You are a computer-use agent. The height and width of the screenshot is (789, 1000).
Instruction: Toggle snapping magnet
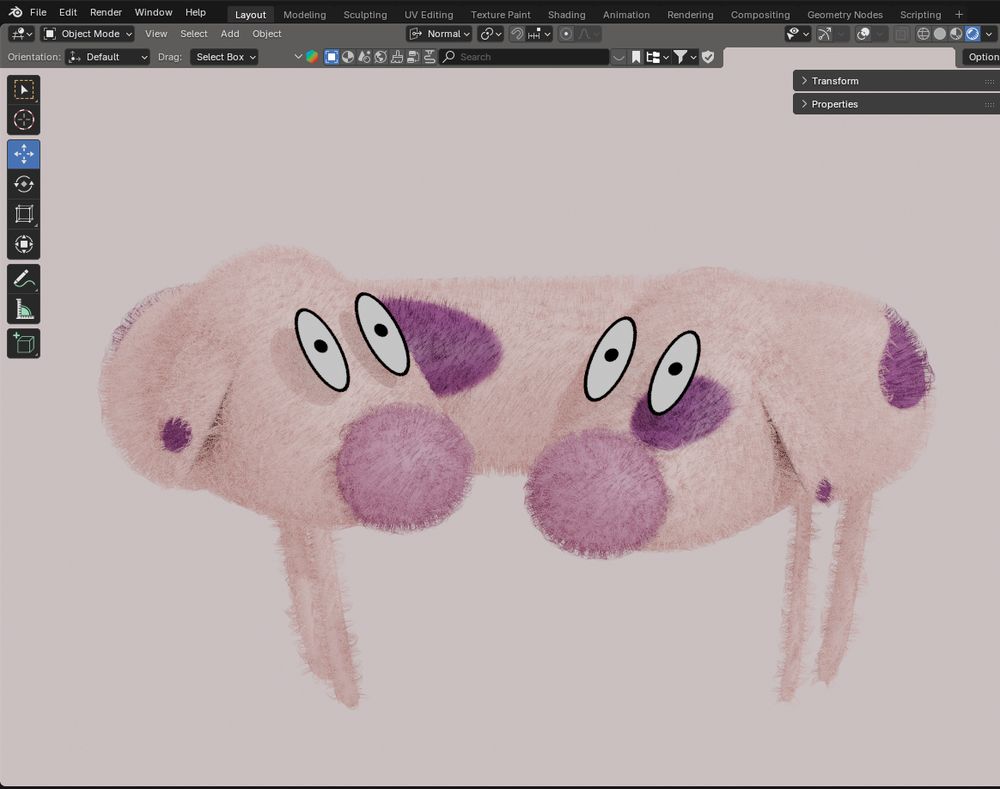517,34
